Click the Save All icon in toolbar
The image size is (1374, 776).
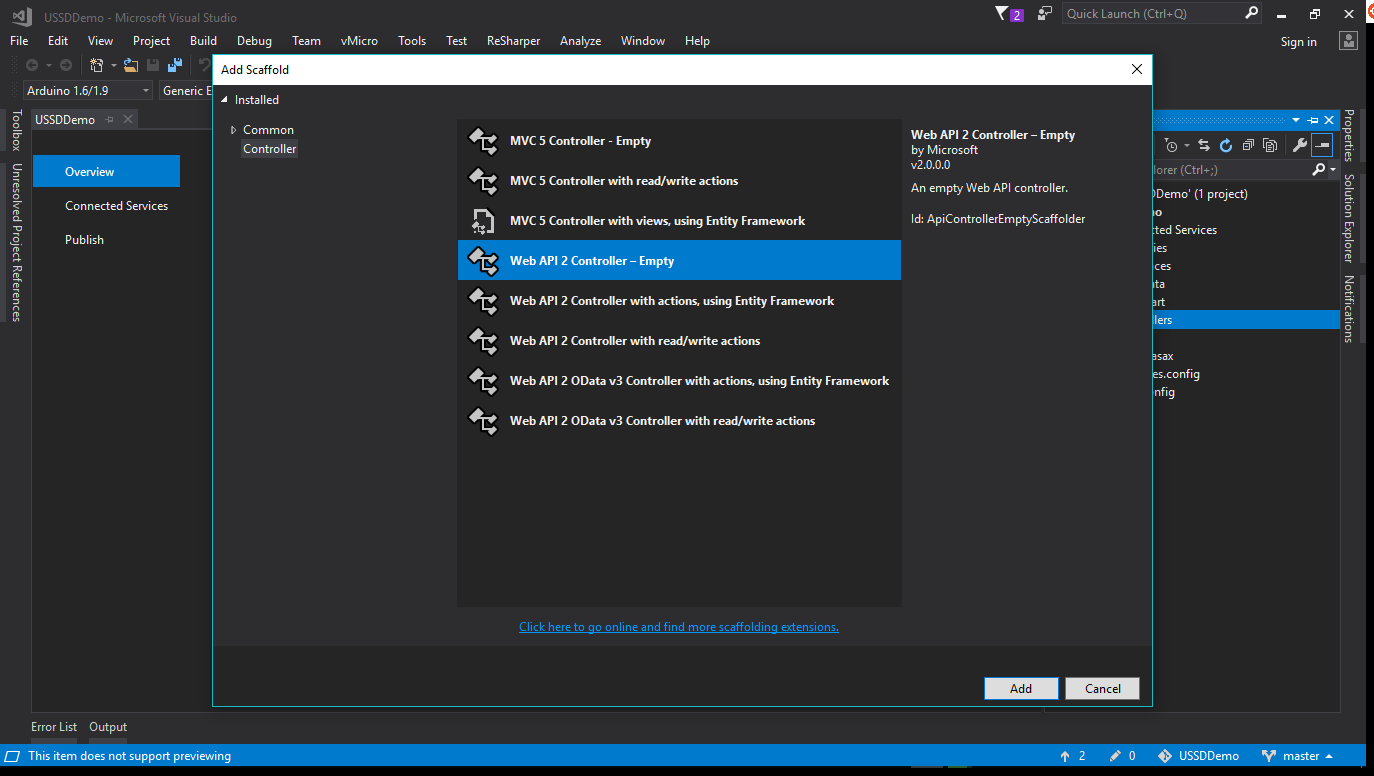175,65
